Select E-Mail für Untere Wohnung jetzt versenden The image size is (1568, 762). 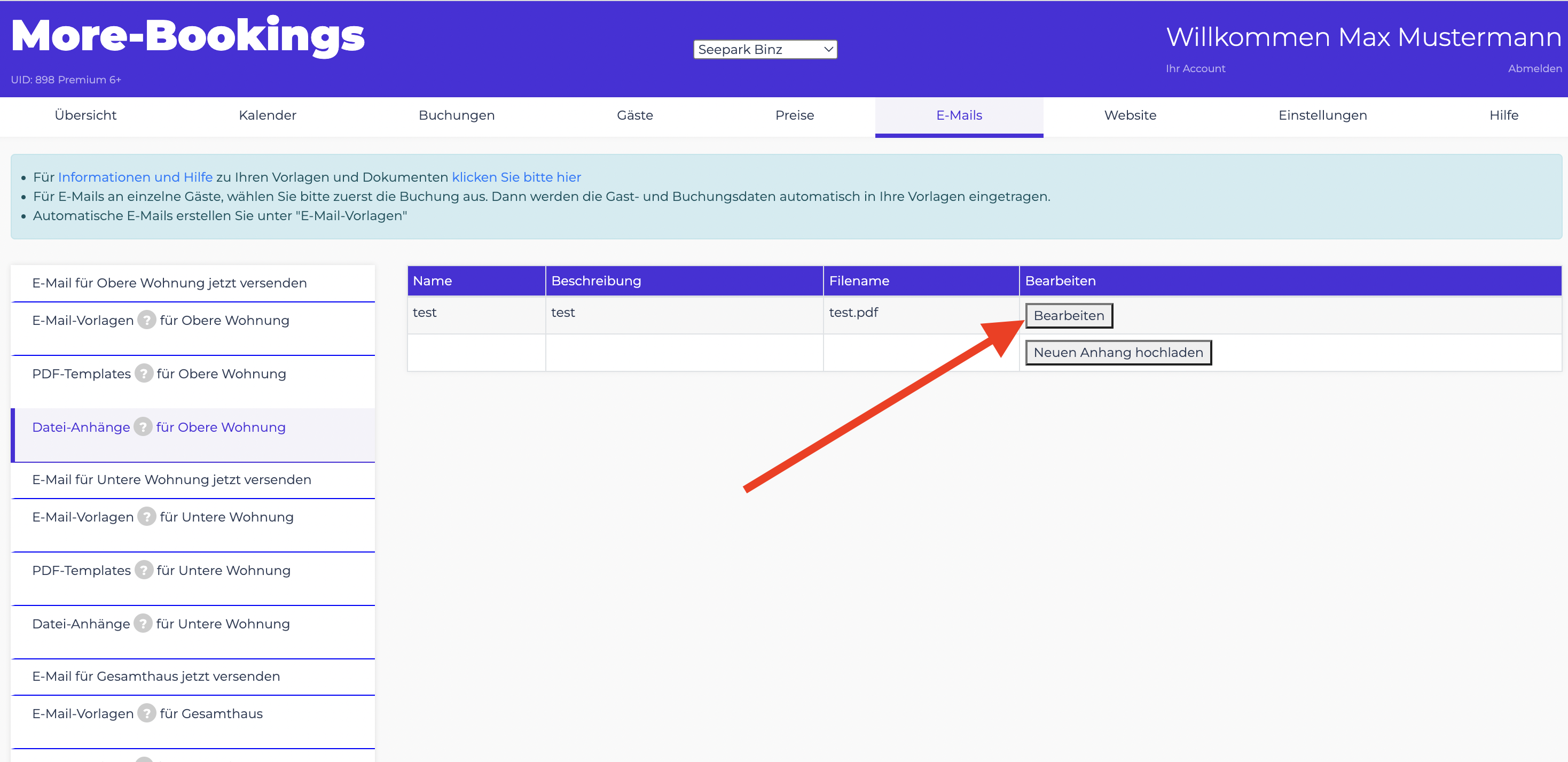pyautogui.click(x=193, y=480)
